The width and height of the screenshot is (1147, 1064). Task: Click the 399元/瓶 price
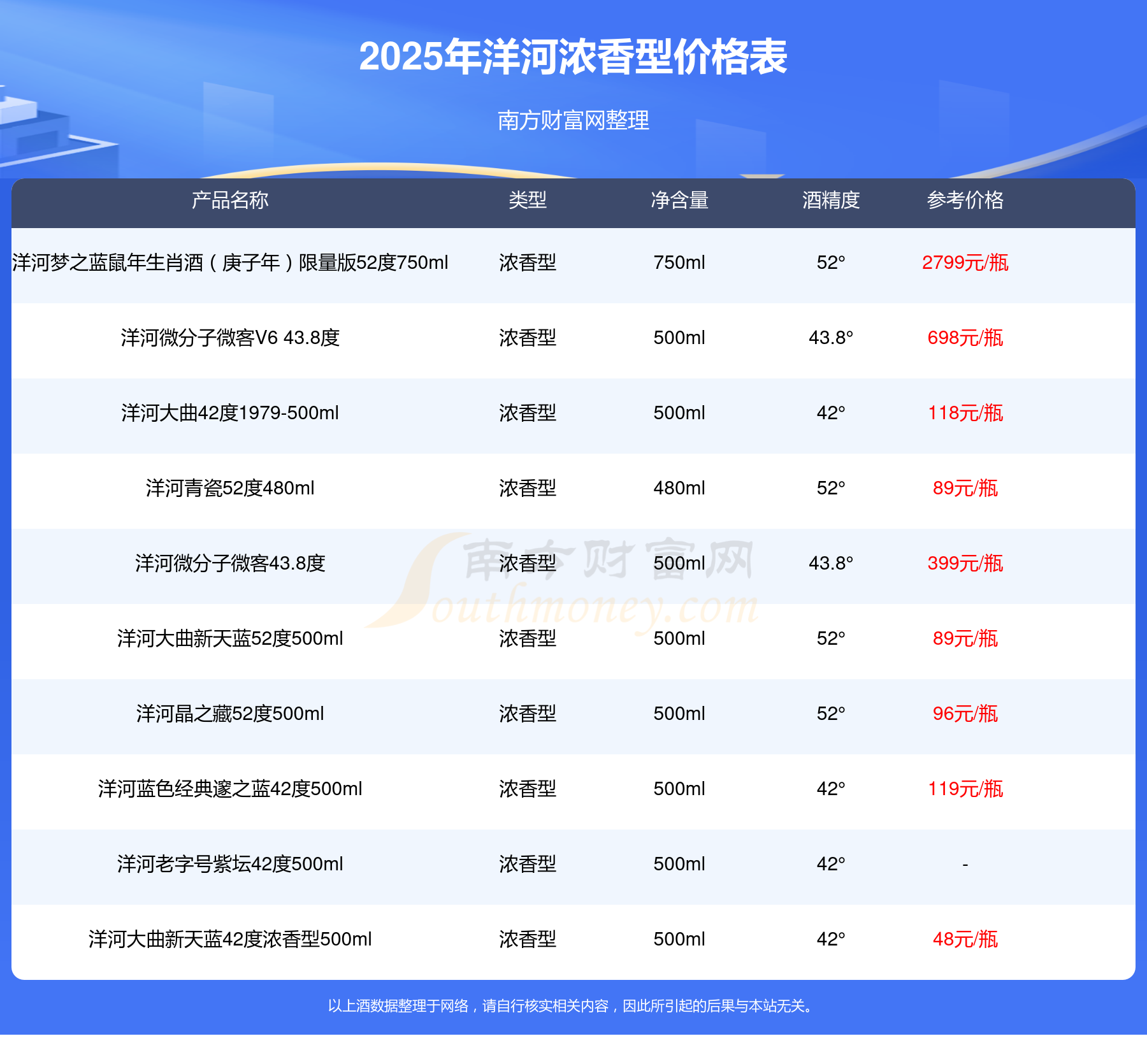click(x=965, y=563)
